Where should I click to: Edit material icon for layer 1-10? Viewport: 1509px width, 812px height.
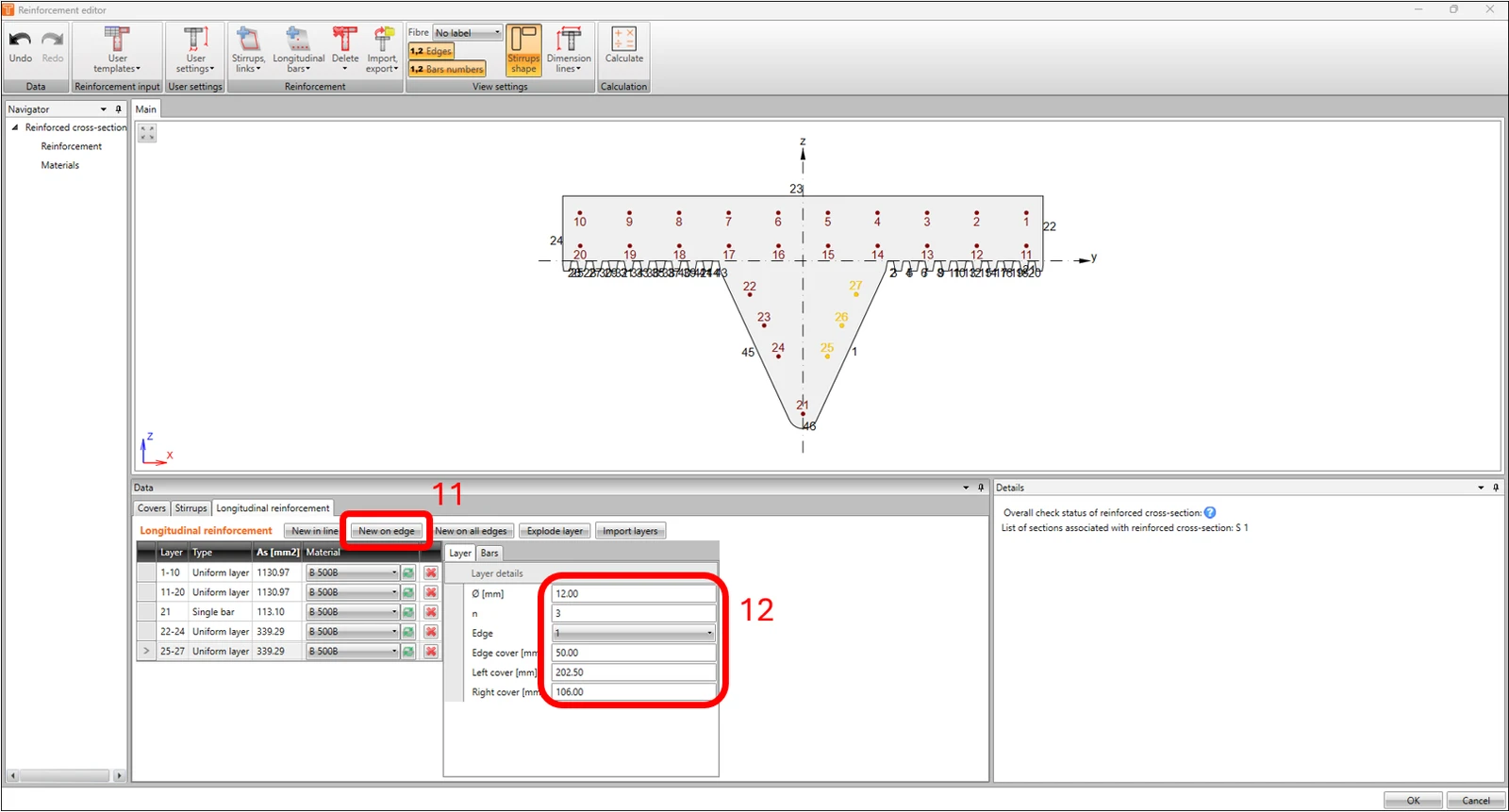pos(408,573)
